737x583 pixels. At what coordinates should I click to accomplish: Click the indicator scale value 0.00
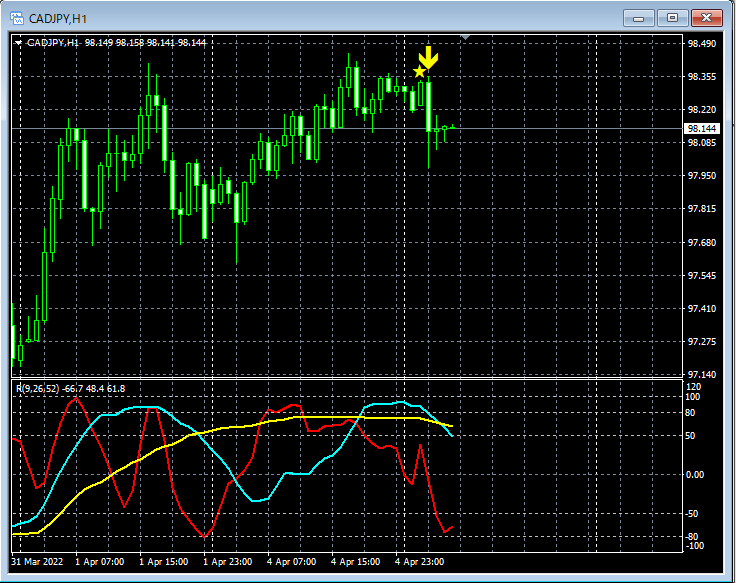[x=695, y=474]
